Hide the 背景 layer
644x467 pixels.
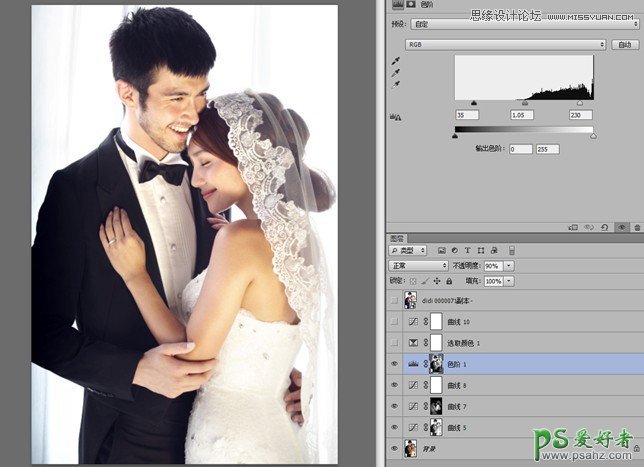point(396,450)
